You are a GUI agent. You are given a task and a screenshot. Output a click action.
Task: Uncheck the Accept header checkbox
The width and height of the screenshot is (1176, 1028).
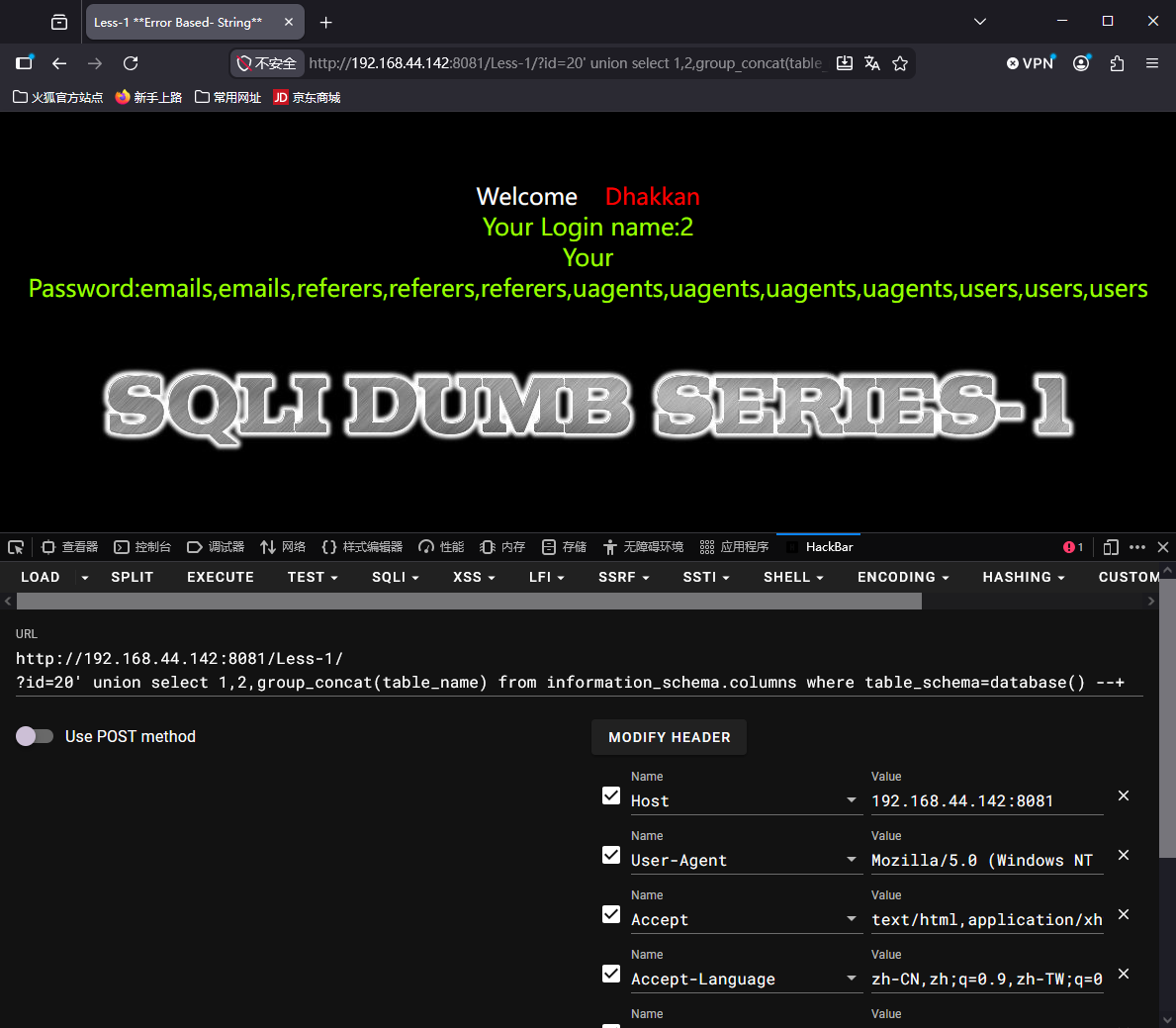[x=611, y=914]
